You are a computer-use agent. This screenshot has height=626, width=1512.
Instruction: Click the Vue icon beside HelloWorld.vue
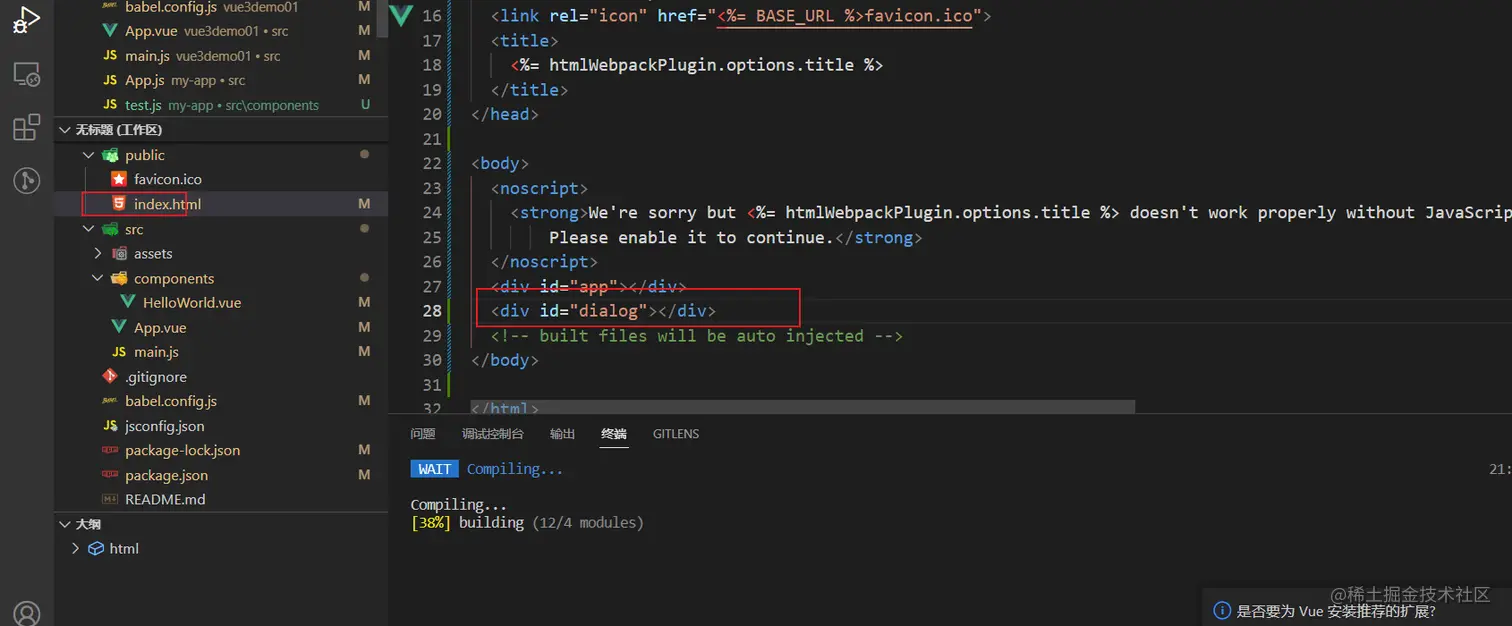coord(127,302)
